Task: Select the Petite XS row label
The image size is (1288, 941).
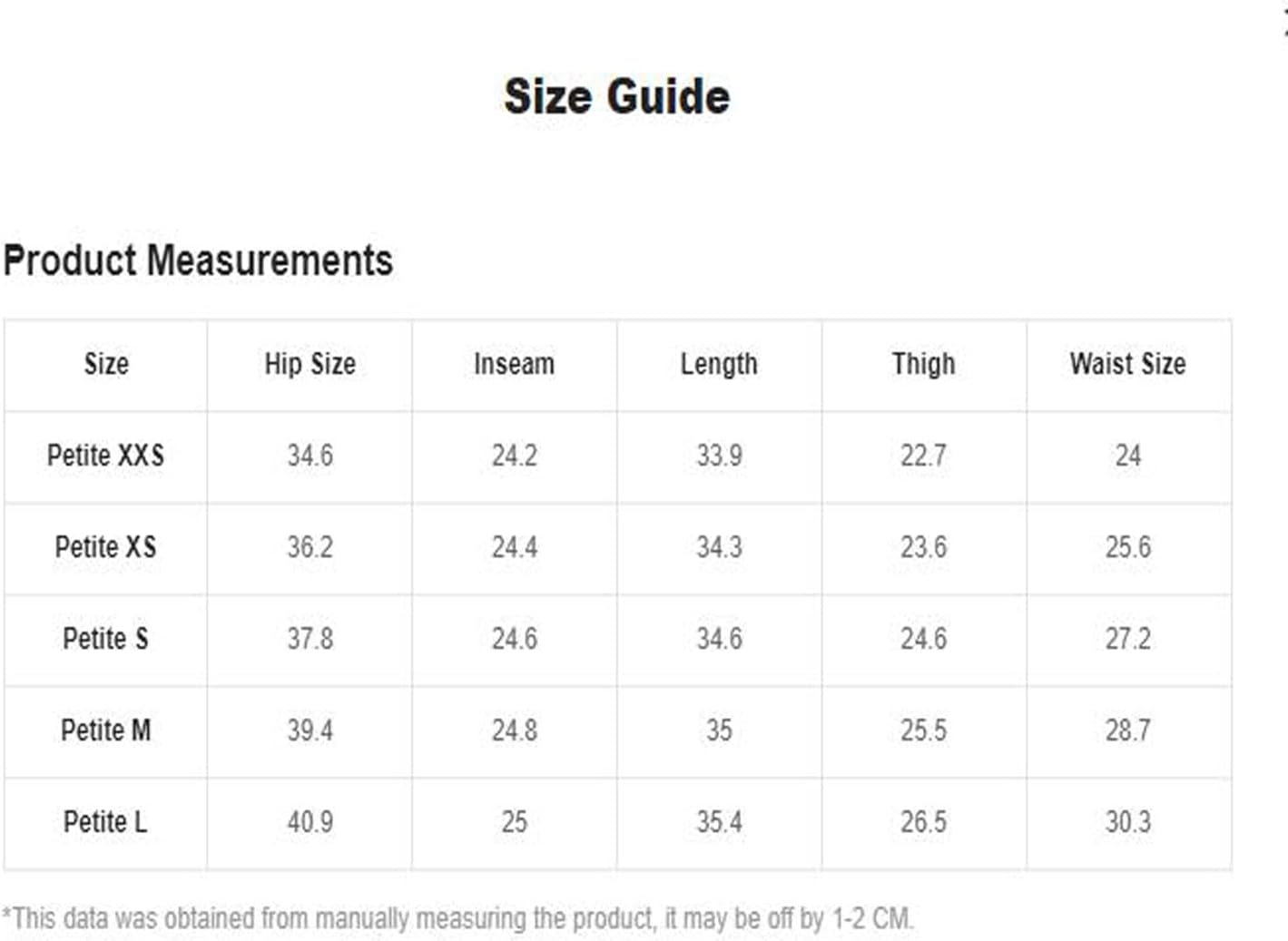Action: 105,547
